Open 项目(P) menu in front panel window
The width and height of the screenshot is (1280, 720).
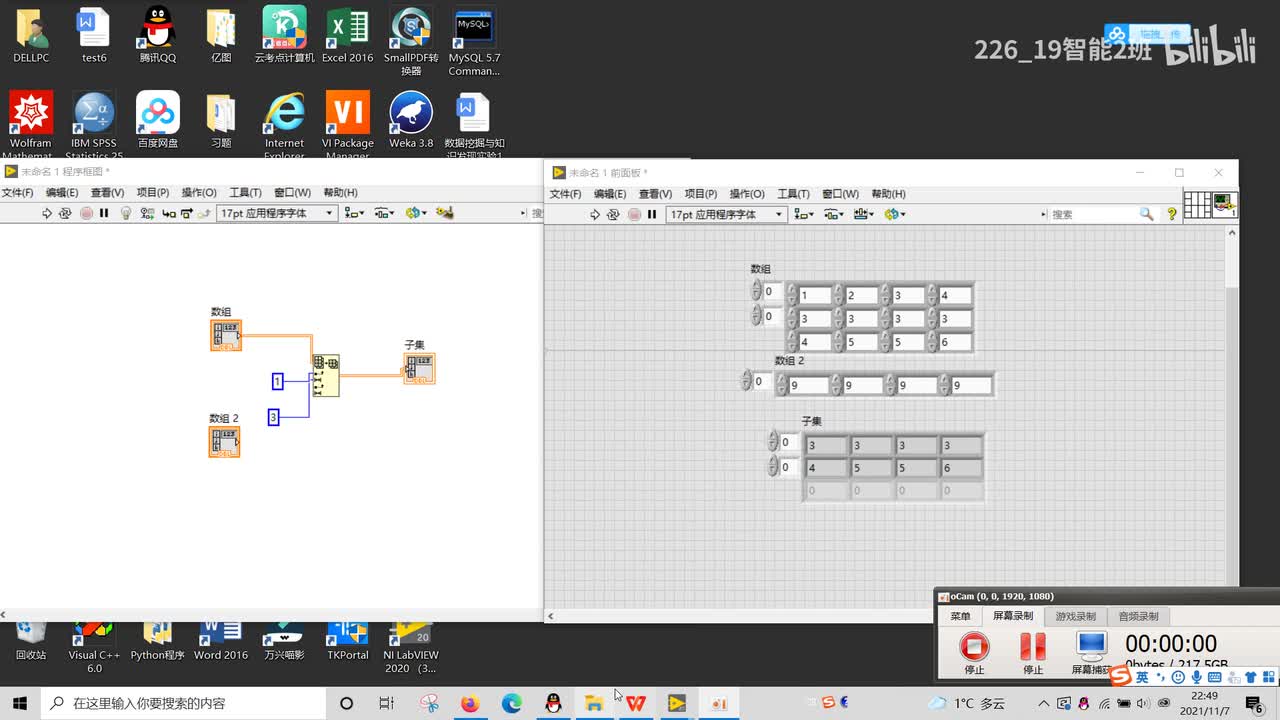point(701,194)
